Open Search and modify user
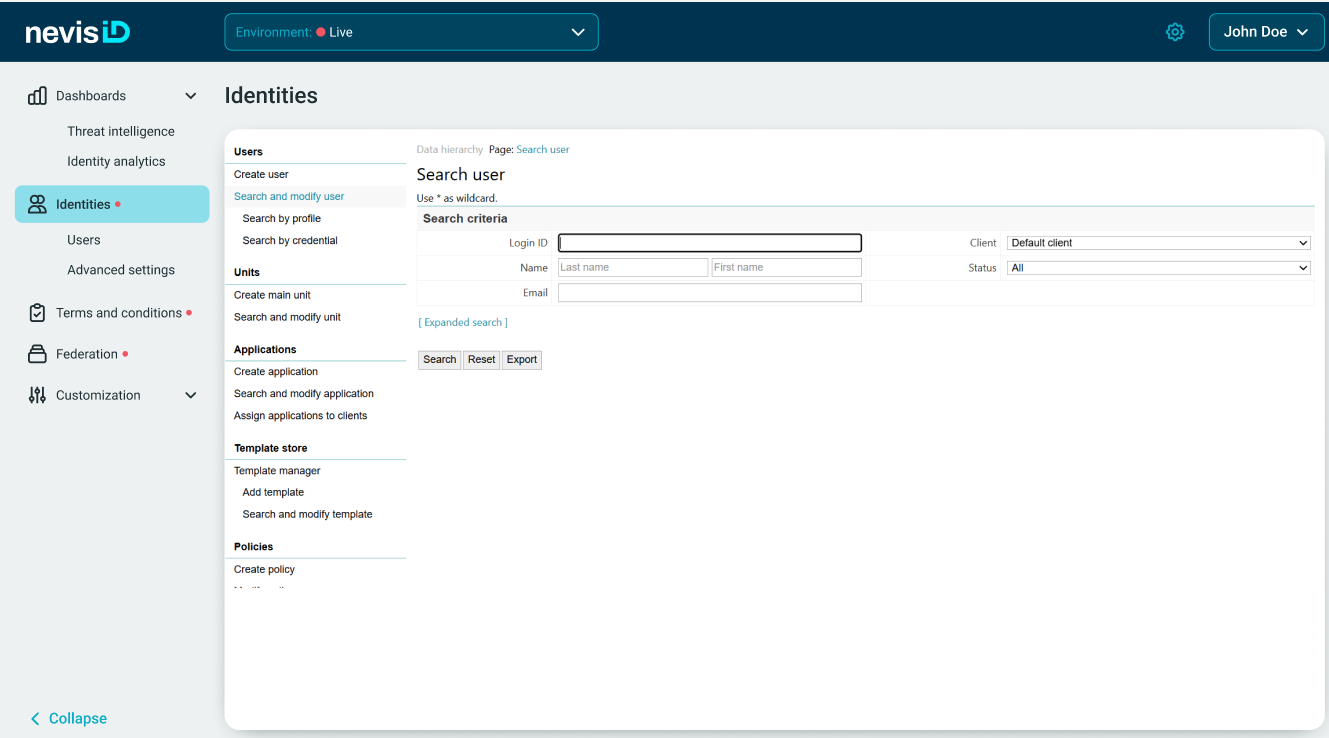This screenshot has height=738, width=1329. tap(289, 196)
